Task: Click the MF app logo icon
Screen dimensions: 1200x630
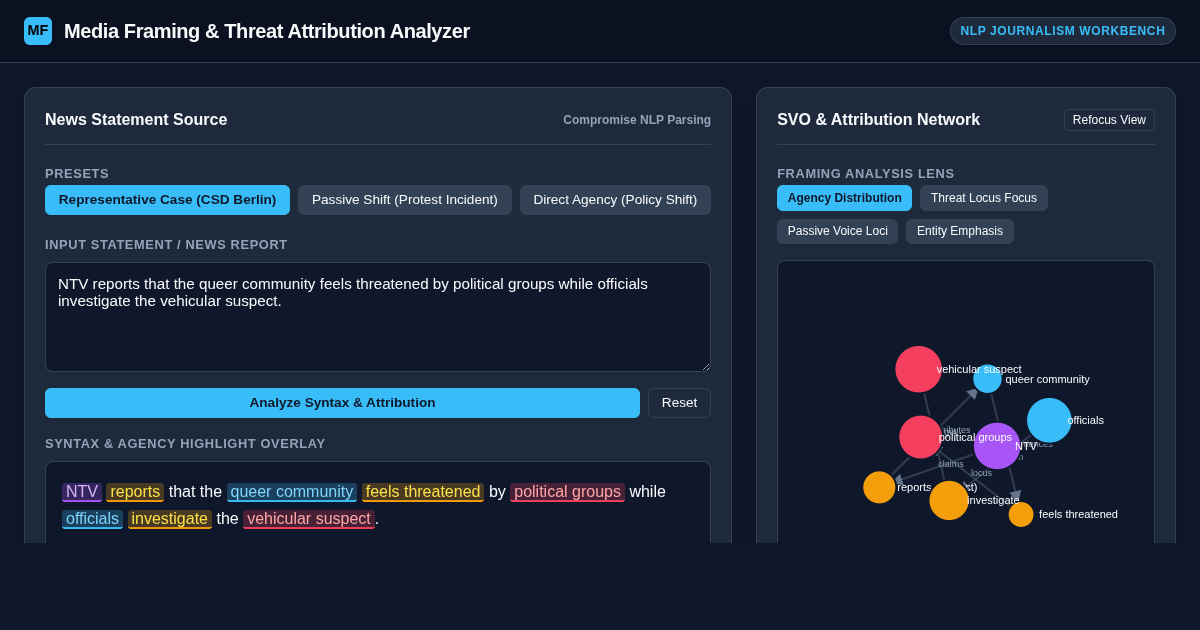Action: click(x=38, y=31)
